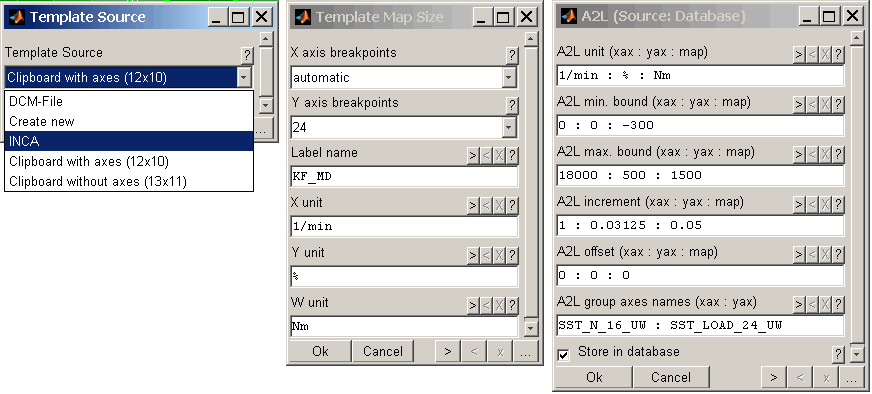Pick Clipboard without axes (13x11) option
The width and height of the screenshot is (872, 394).
click(129, 181)
